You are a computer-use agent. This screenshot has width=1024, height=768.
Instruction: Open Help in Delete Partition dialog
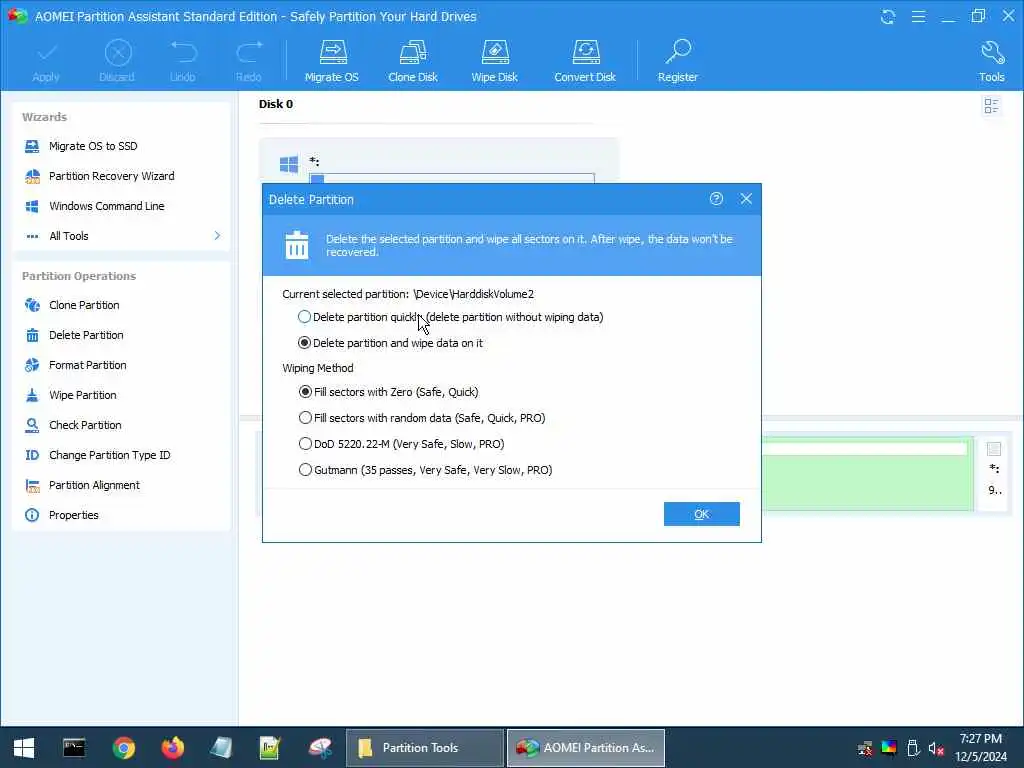pyautogui.click(x=716, y=199)
